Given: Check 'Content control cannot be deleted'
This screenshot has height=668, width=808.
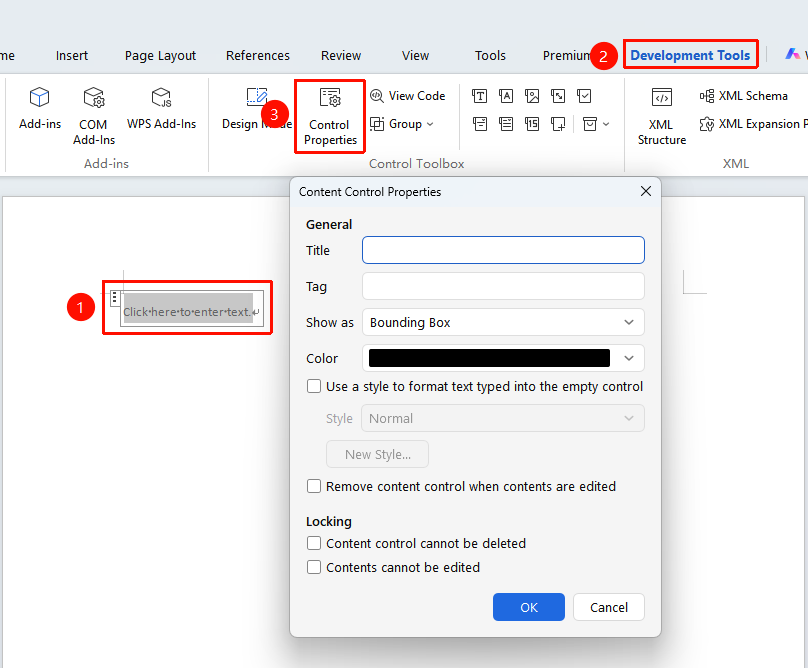Looking at the screenshot, I should (x=314, y=543).
